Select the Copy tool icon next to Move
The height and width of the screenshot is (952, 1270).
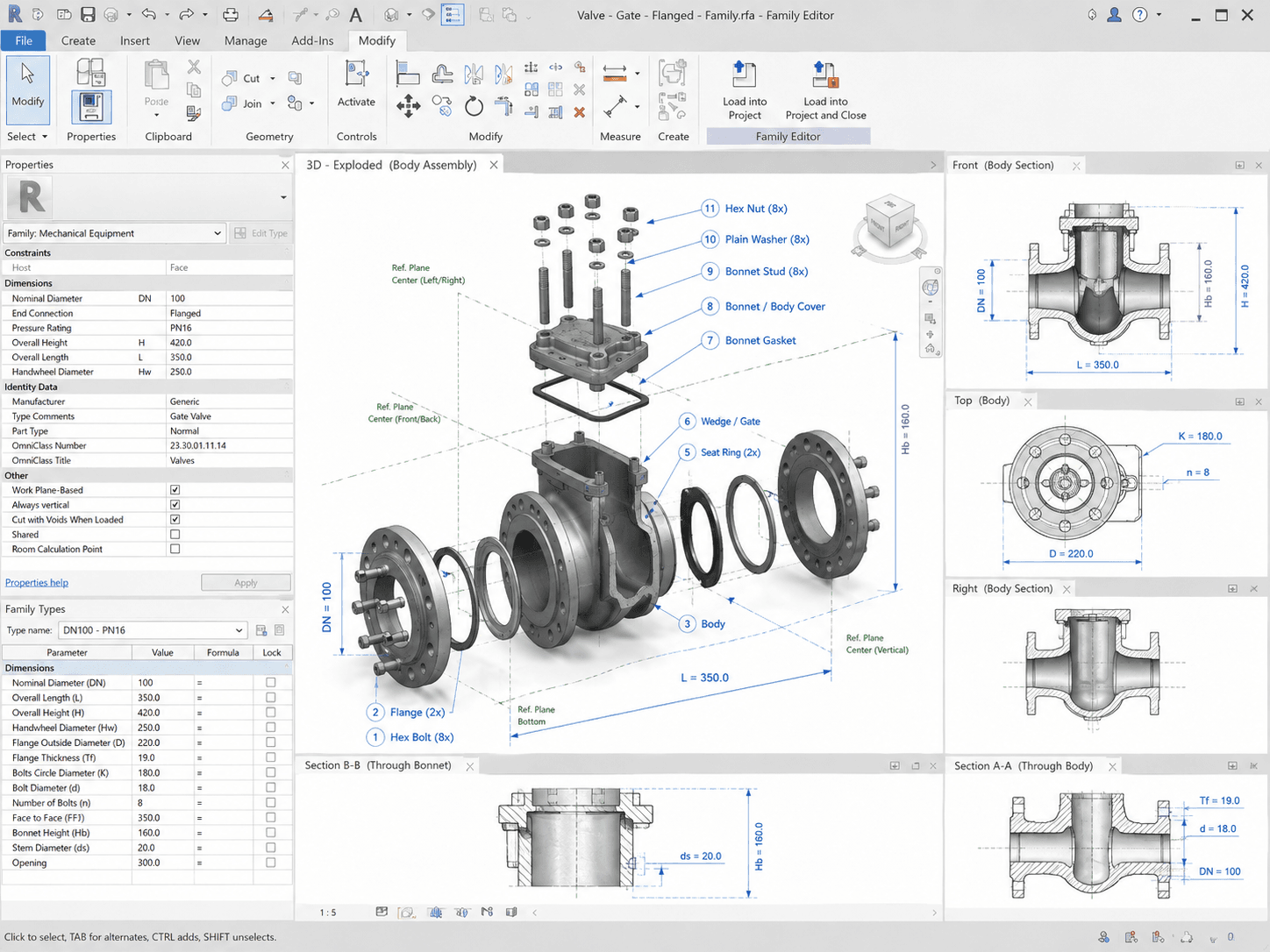[x=442, y=107]
